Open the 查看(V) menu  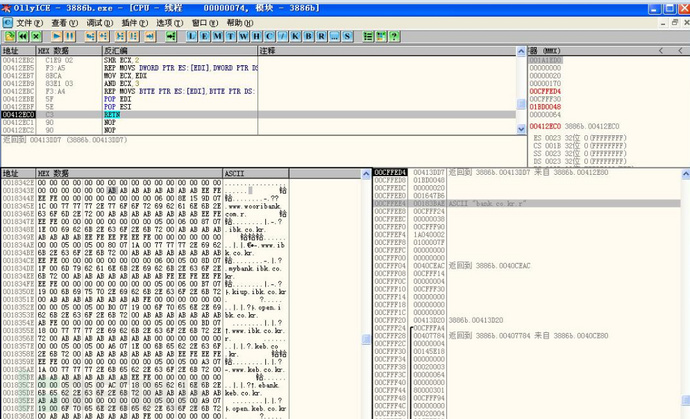(65, 23)
